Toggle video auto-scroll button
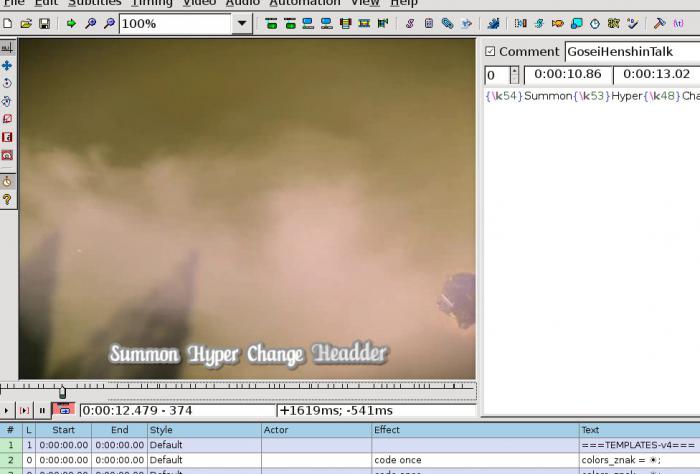Screen dimensions: 700x474 [64, 410]
